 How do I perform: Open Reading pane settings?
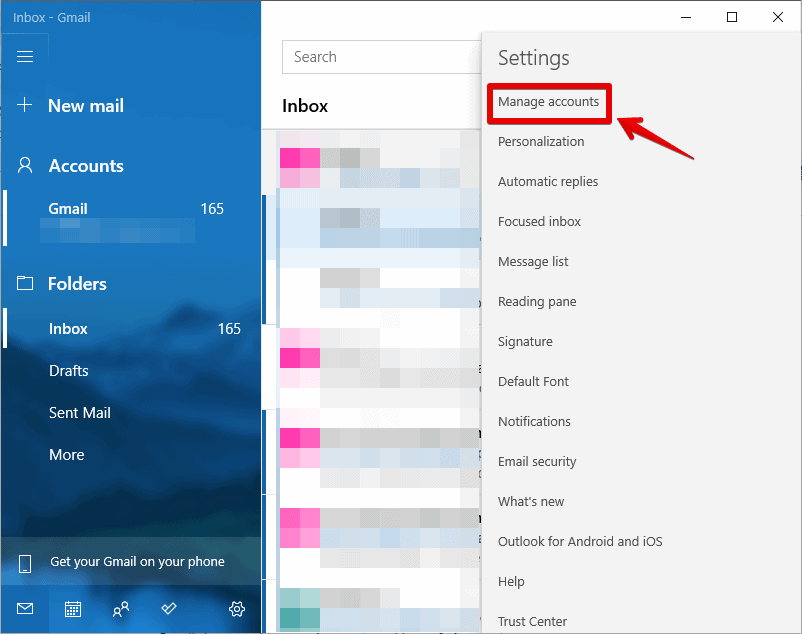pyautogui.click(x=537, y=302)
